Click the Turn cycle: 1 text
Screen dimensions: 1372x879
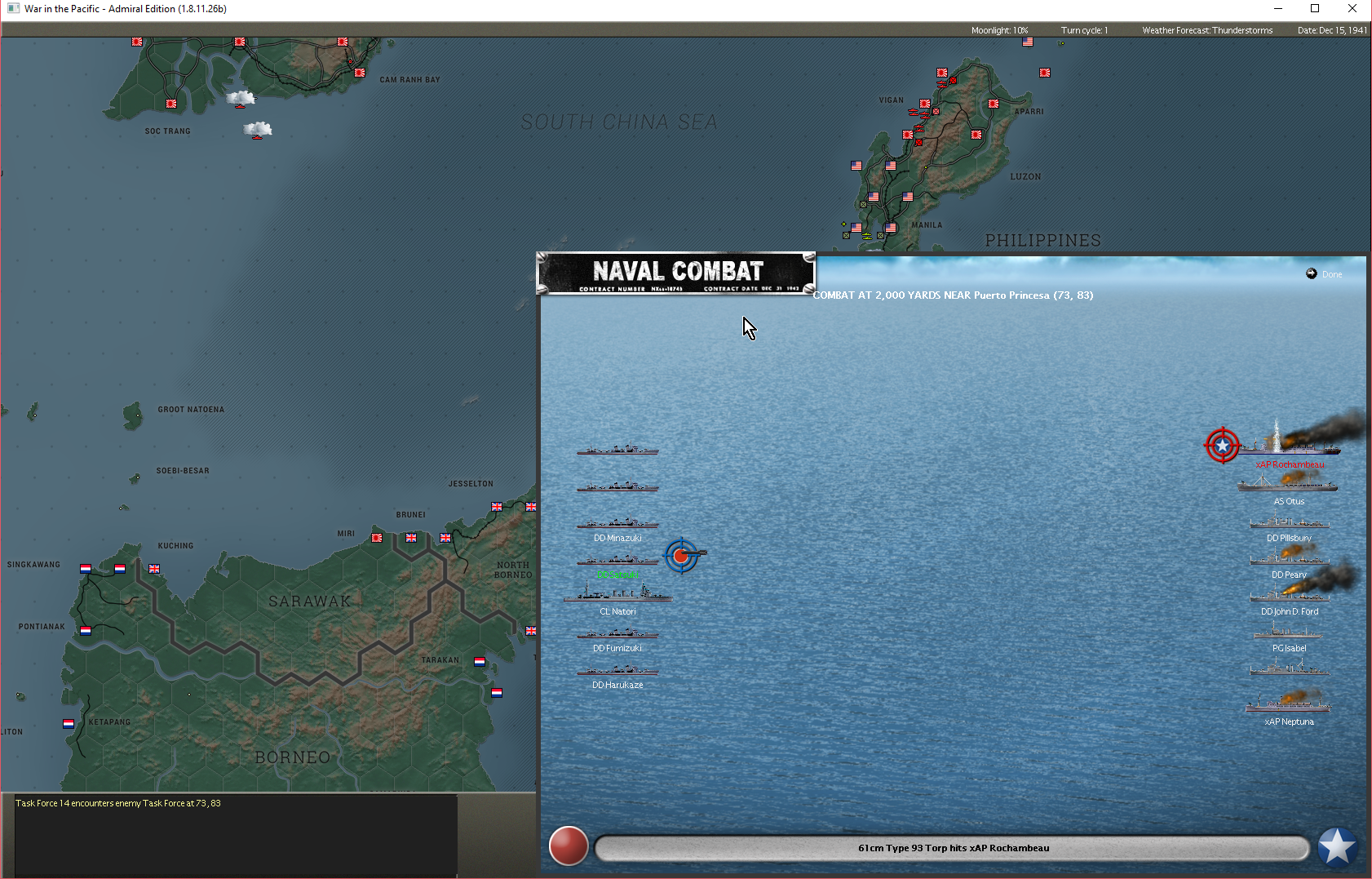[1084, 30]
